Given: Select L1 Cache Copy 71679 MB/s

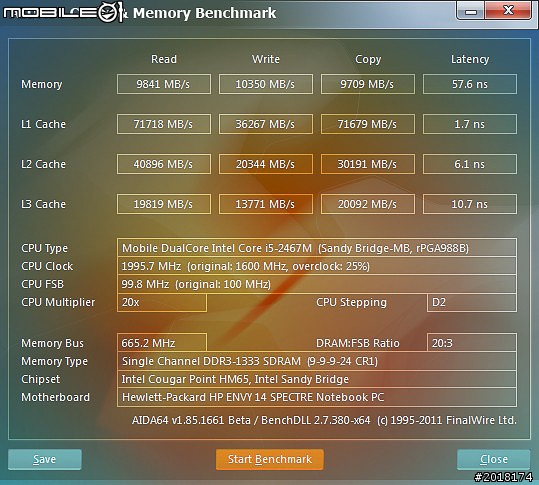Looking at the screenshot, I should coord(368,124).
